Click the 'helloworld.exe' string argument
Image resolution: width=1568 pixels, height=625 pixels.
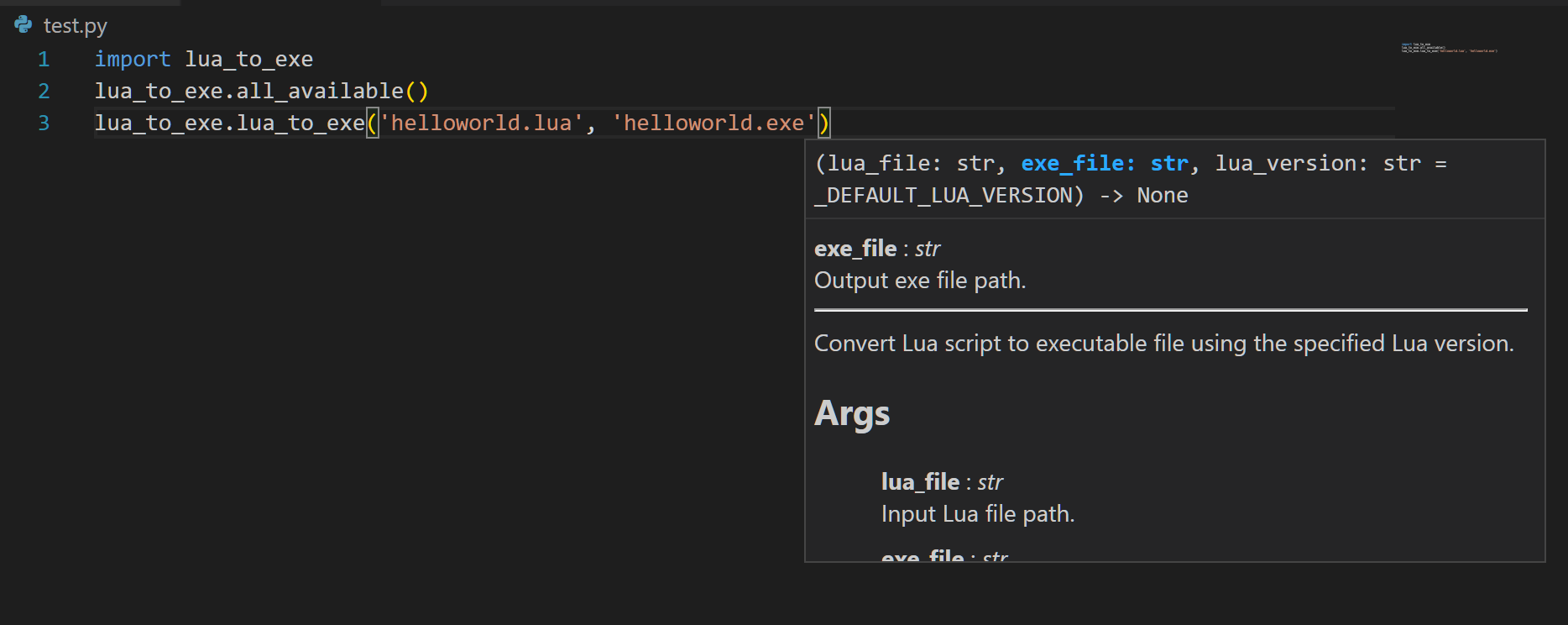point(713,123)
